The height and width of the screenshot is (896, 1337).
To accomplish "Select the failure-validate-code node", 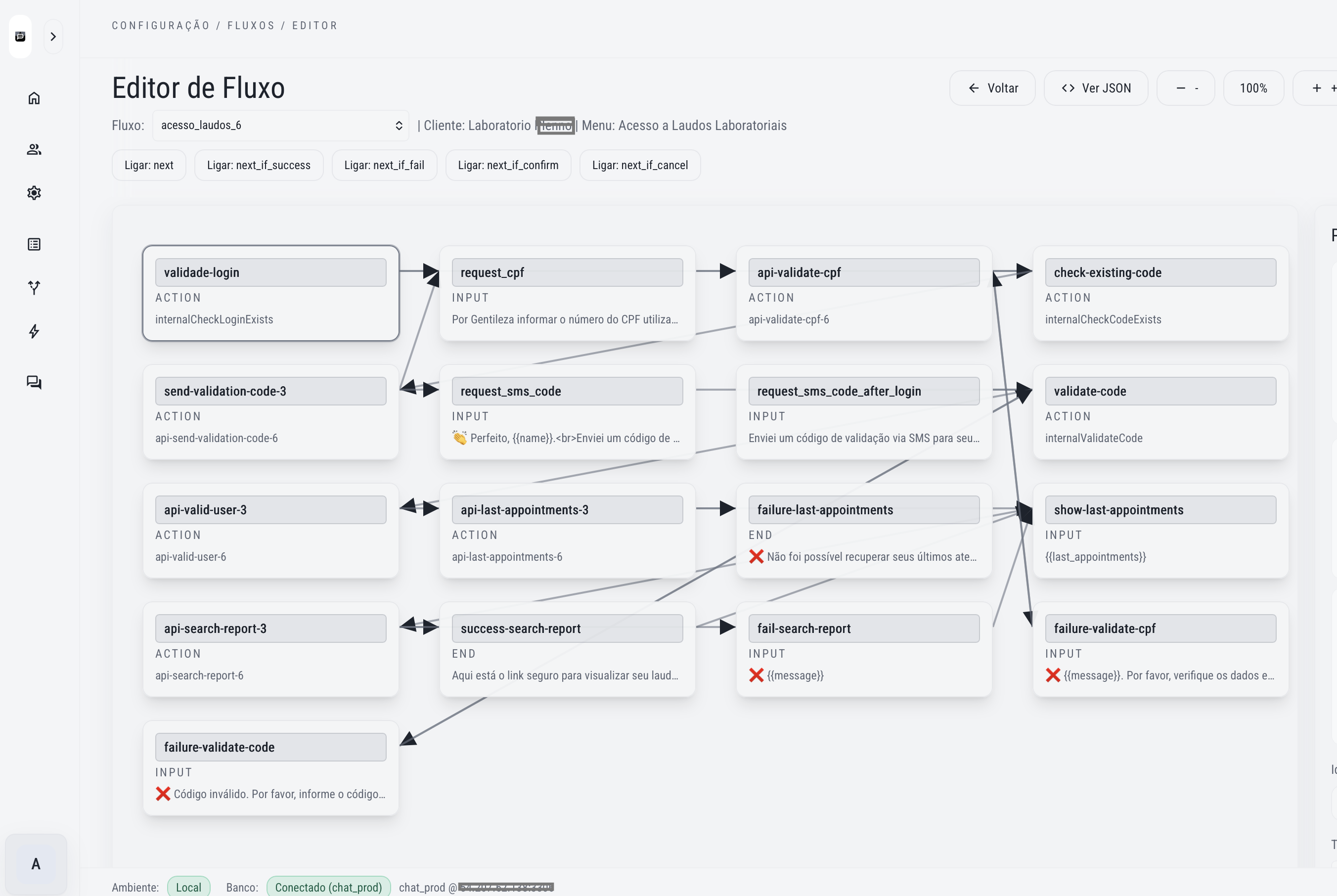I will [x=271, y=768].
